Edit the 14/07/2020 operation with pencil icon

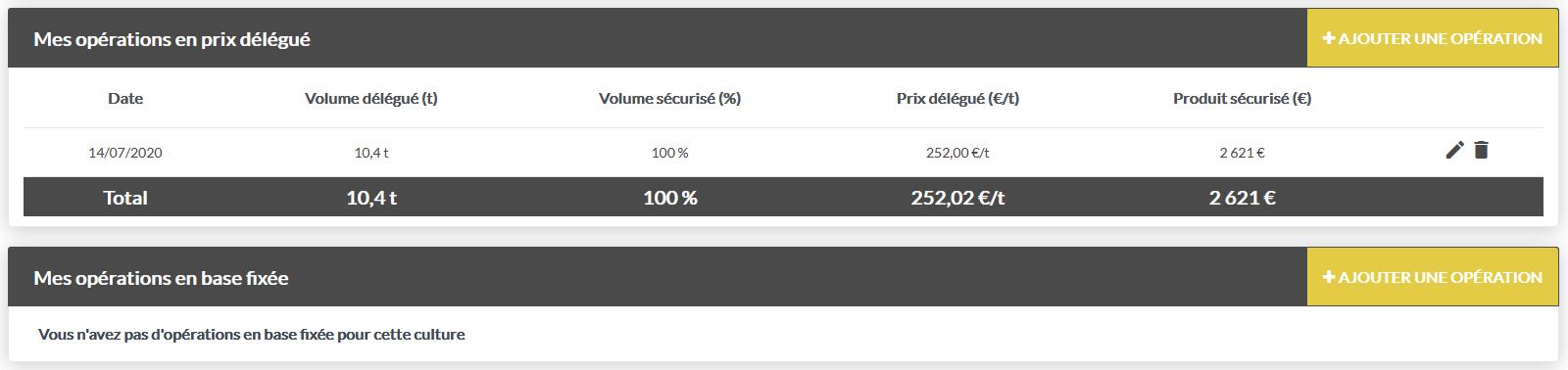pyautogui.click(x=1454, y=150)
